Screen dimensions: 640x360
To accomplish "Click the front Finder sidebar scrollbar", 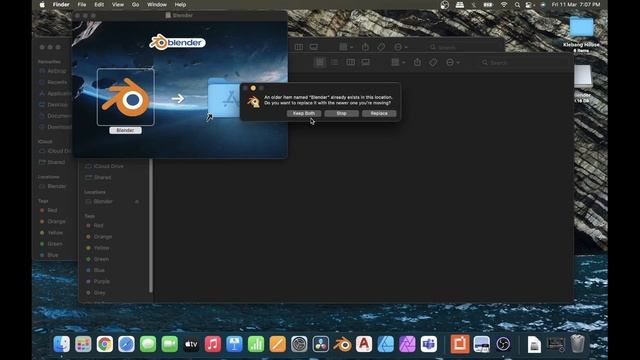I will click(151, 226).
